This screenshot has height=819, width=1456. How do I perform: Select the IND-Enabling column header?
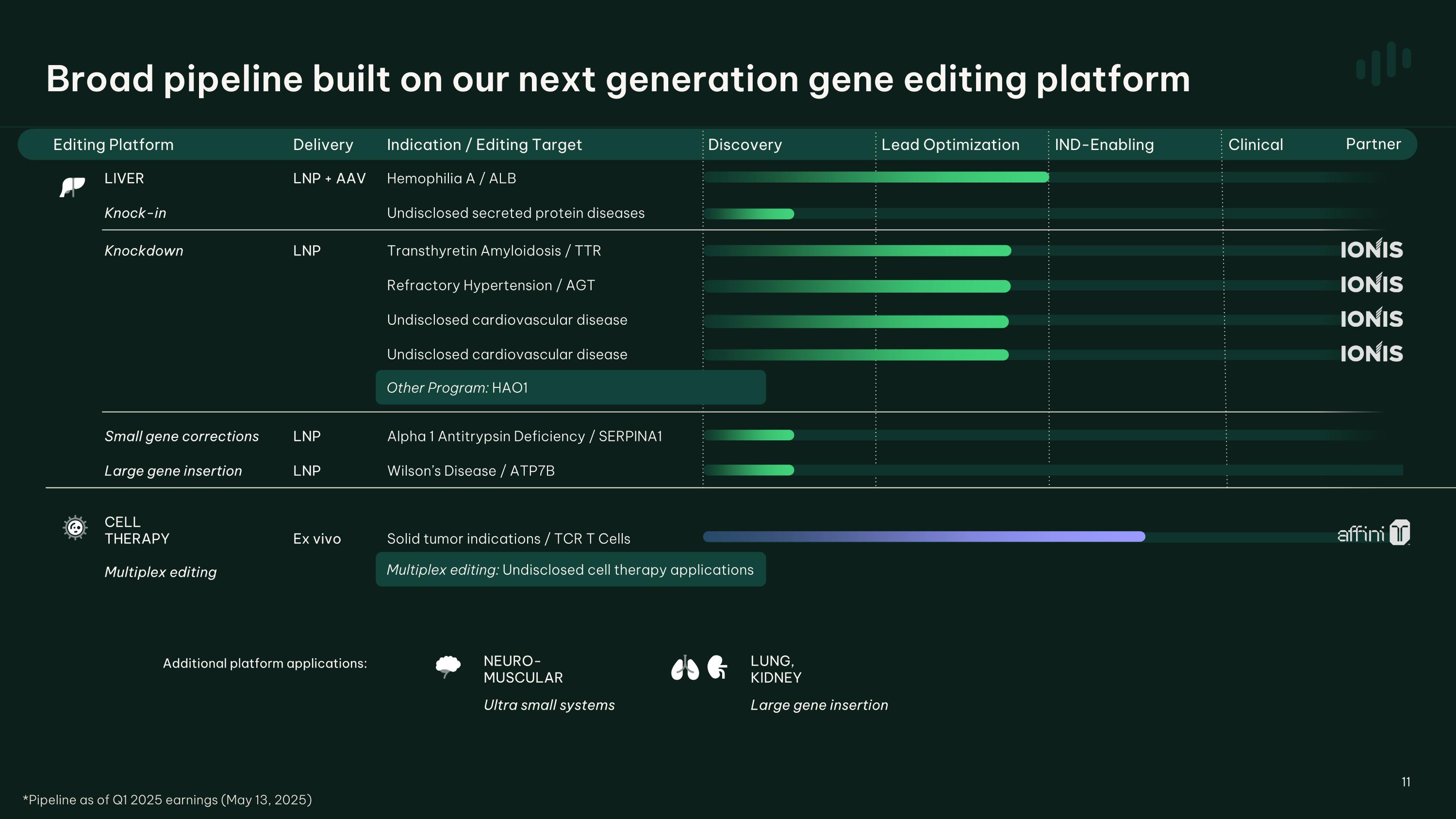click(1104, 145)
